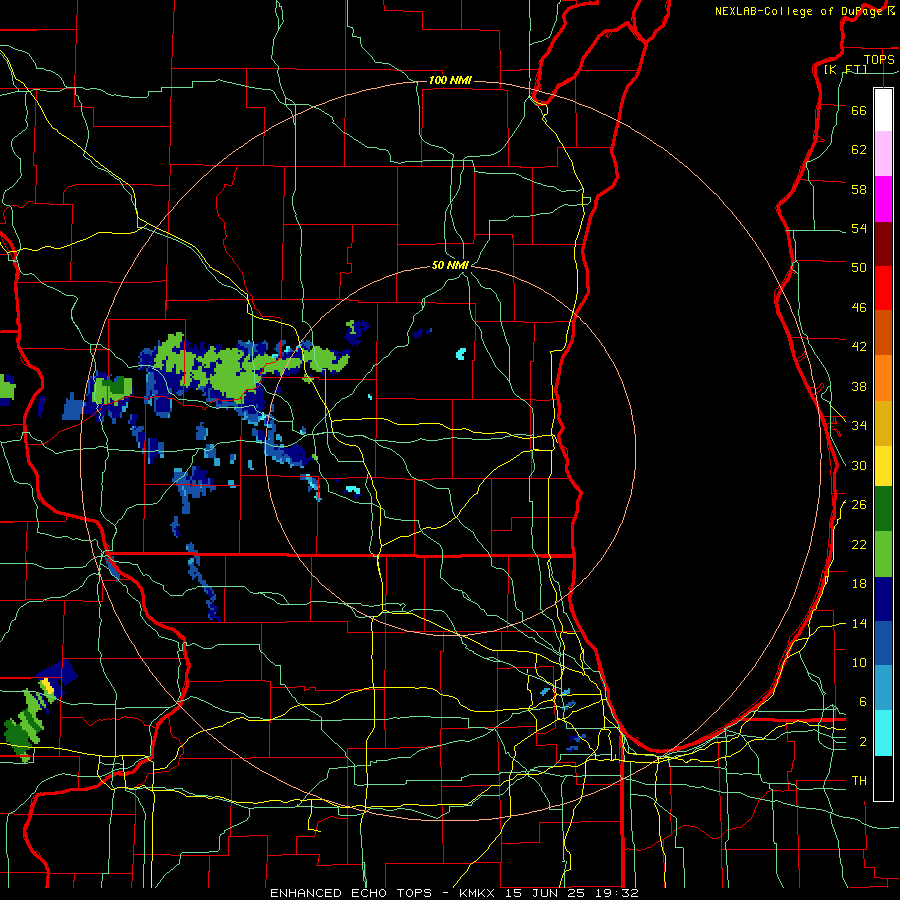Click legend value "62"
Viewport: 900px width, 900px height.
859,149
